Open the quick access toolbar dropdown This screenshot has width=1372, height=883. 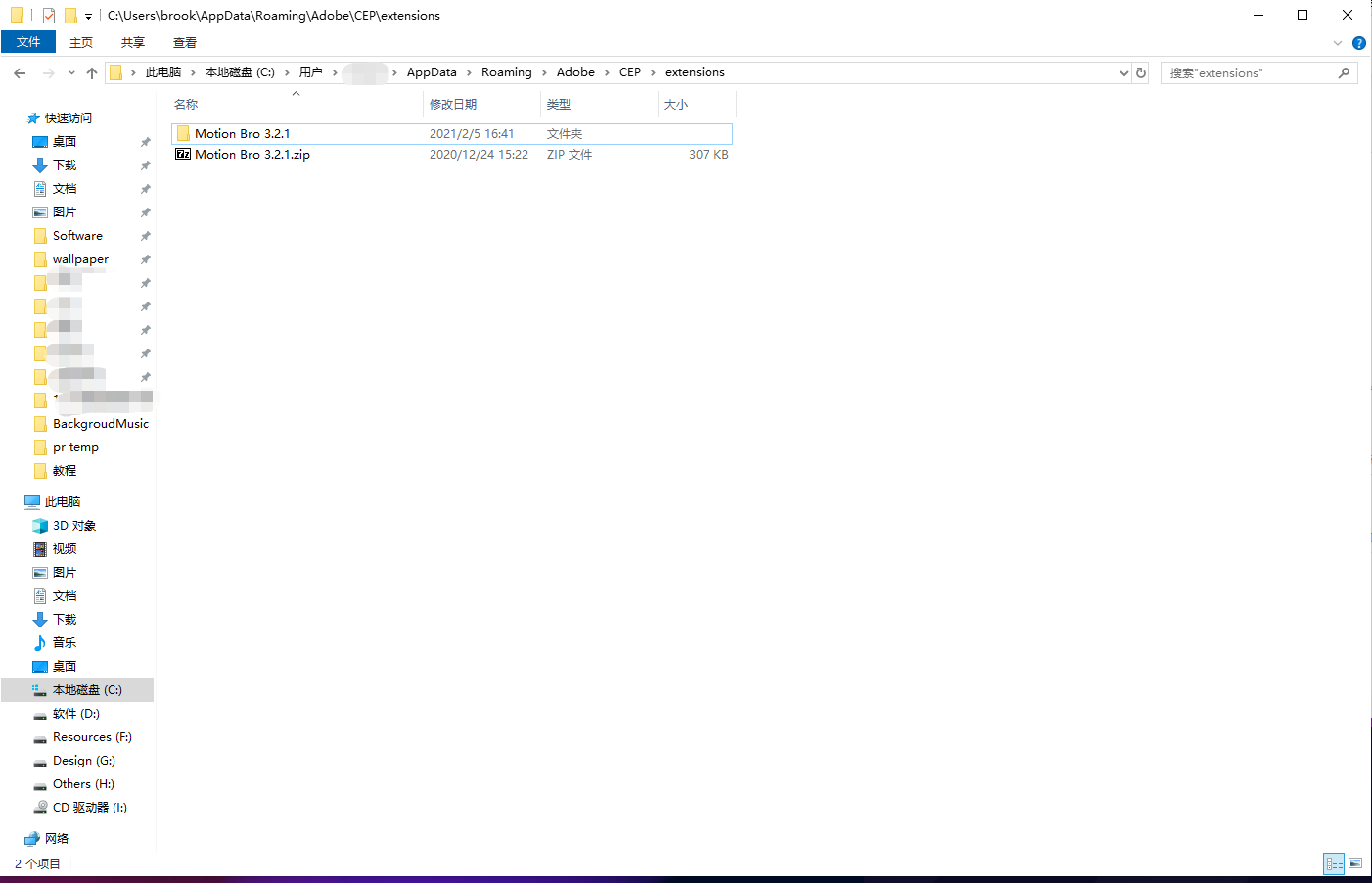[88, 17]
